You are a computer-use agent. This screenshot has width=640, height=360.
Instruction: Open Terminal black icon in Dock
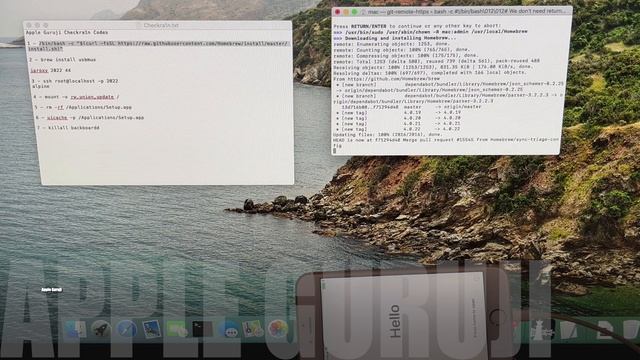(202, 329)
